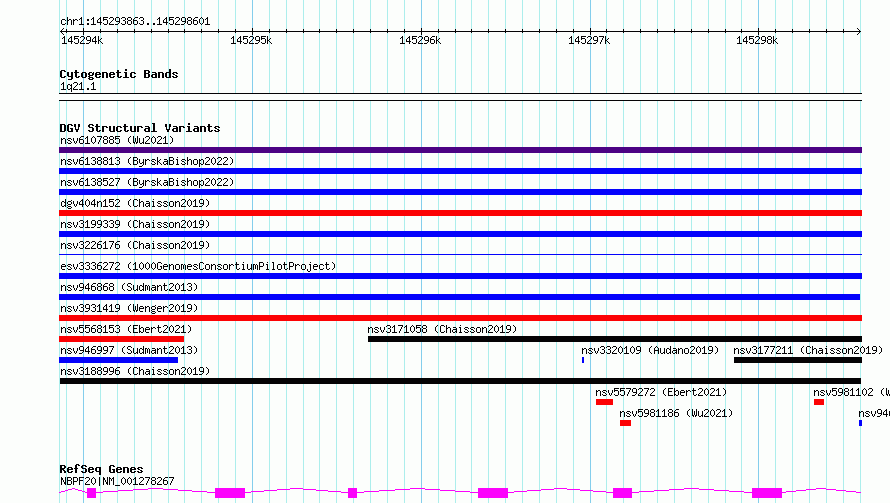Viewport: 890px width, 503px height.
Task: Click the 145298k ruler position label
Action: (x=757, y=40)
